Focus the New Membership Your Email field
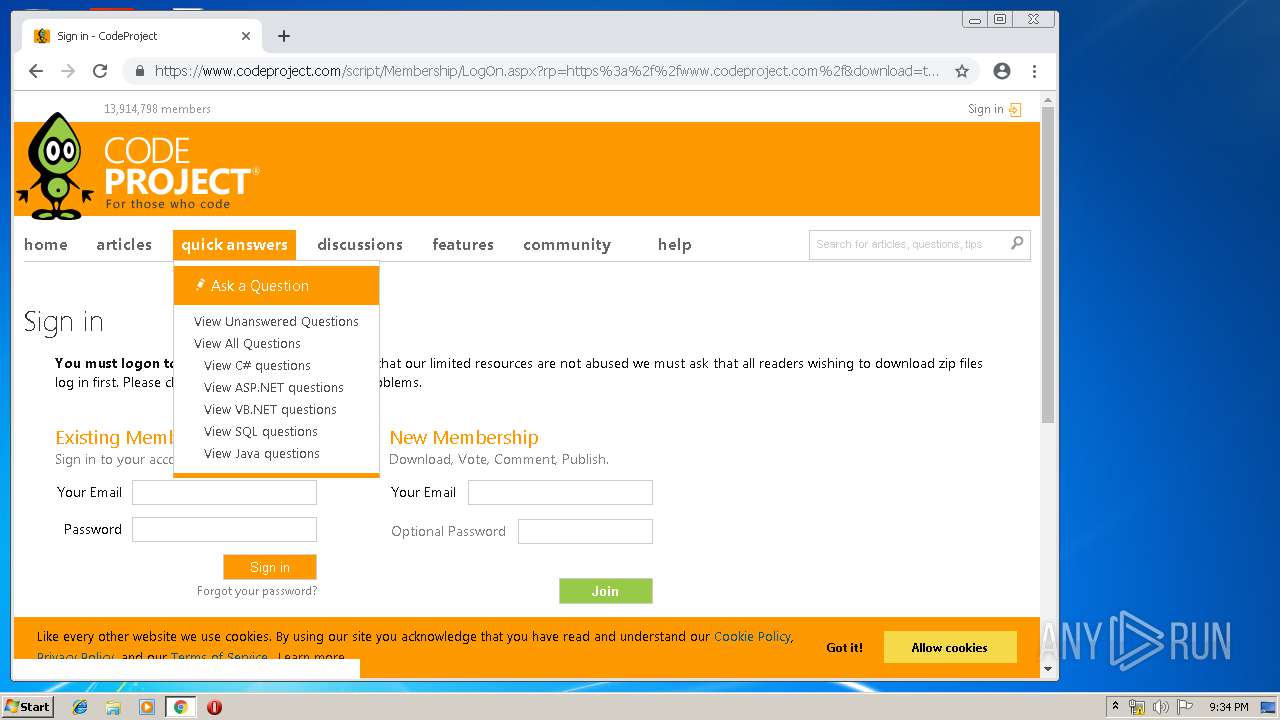The height and width of the screenshot is (720, 1280). click(560, 492)
